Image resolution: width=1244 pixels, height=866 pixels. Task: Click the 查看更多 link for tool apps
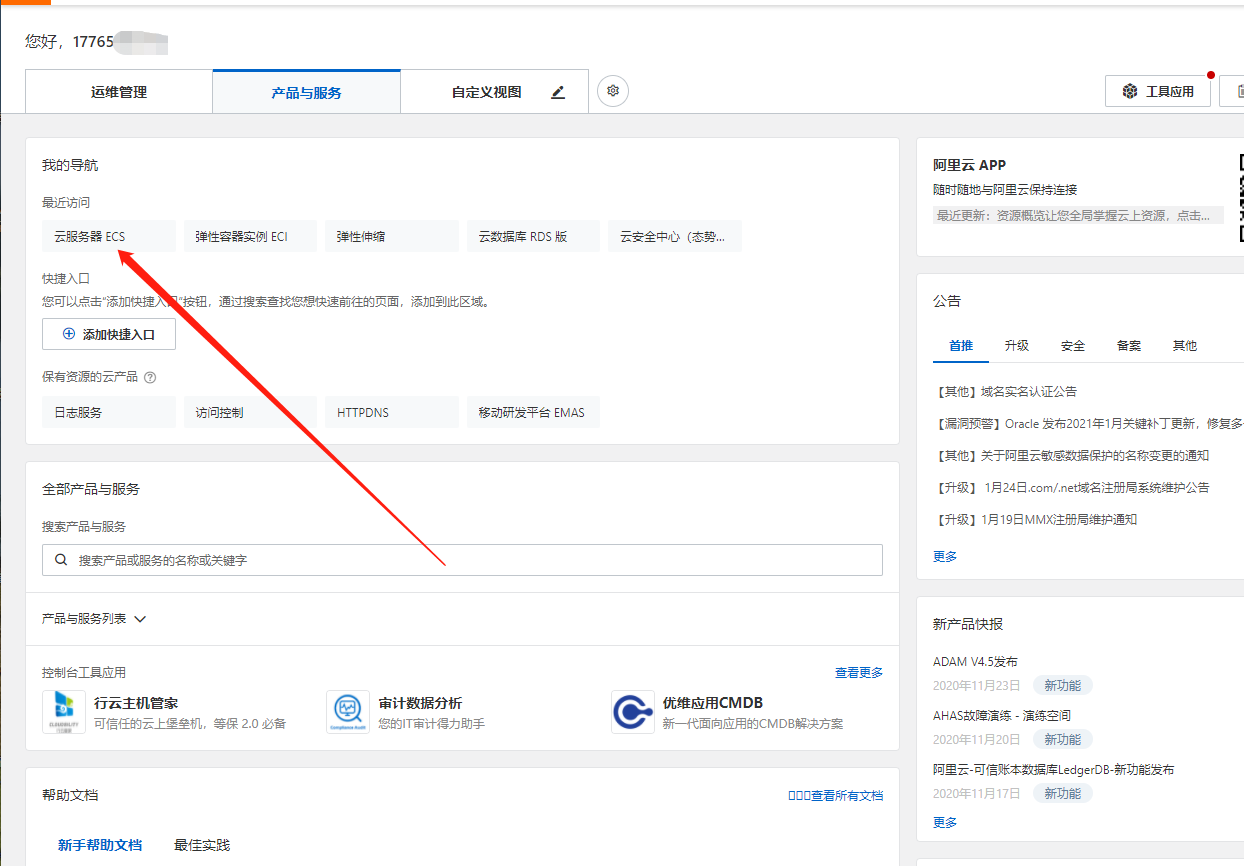859,673
